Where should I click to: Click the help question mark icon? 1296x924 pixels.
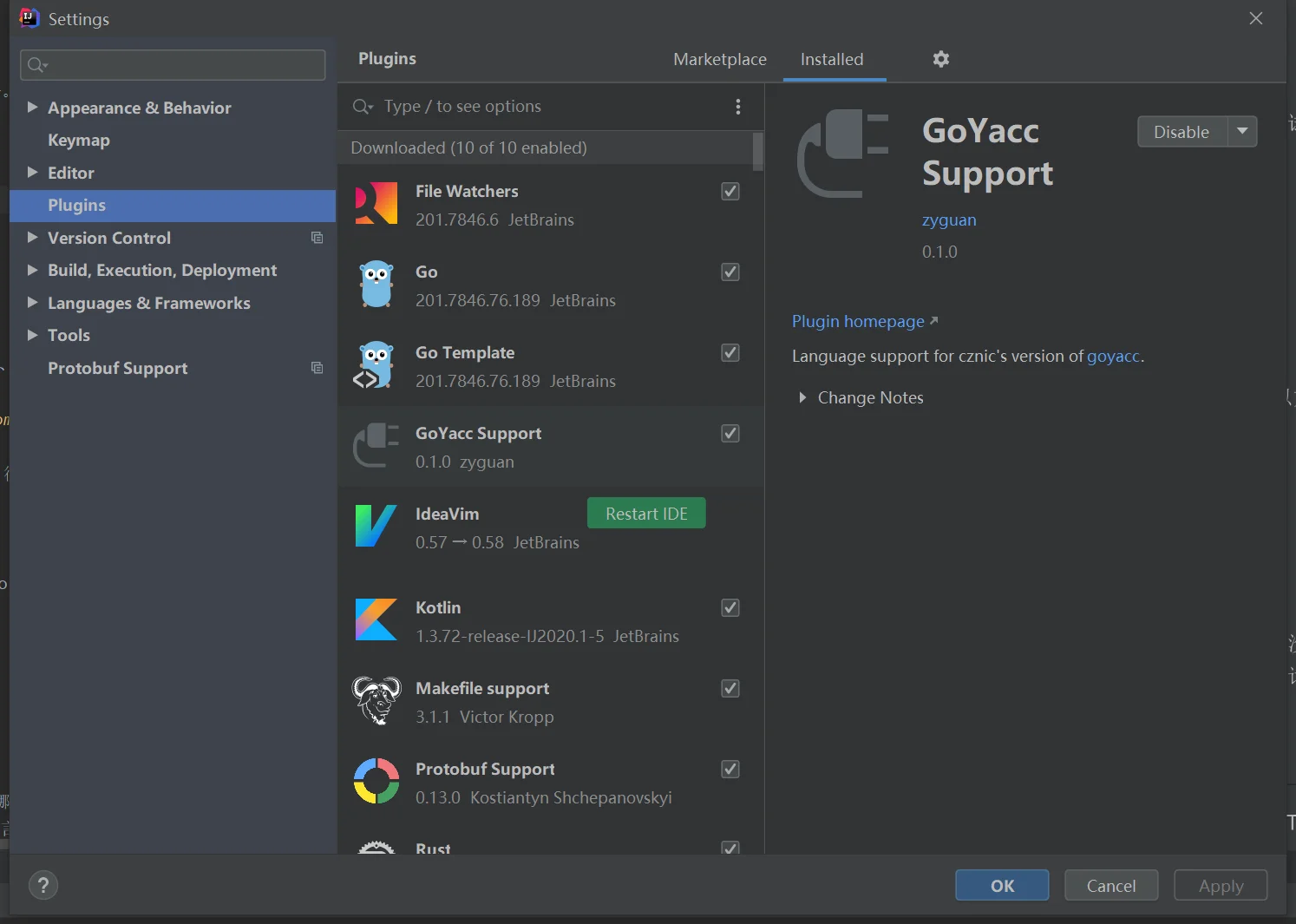pyautogui.click(x=43, y=886)
